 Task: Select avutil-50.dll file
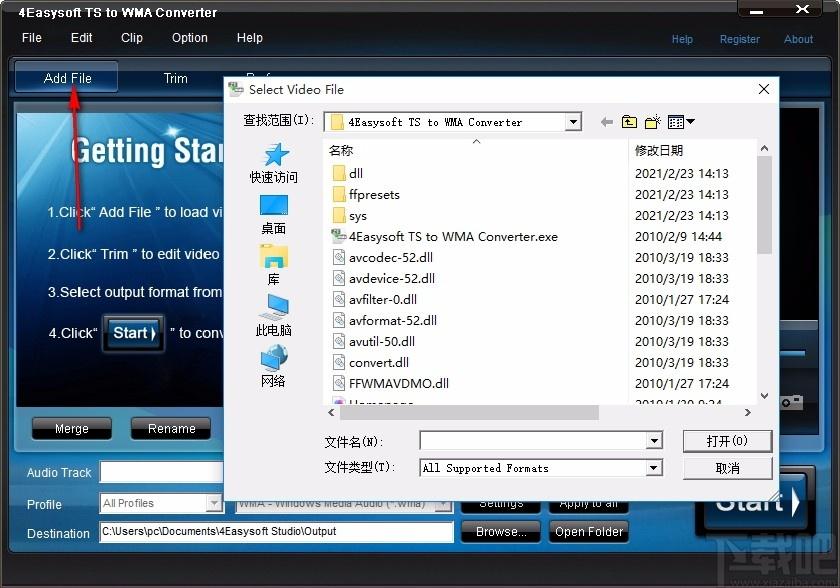pos(373,342)
